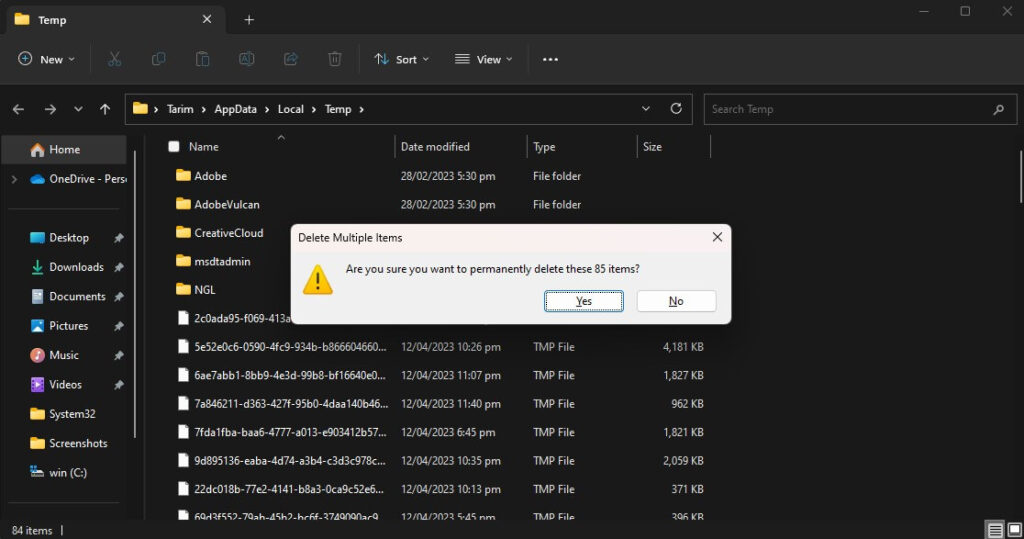Open recent locations chevron dropdown
The image size is (1024, 539).
click(x=78, y=109)
